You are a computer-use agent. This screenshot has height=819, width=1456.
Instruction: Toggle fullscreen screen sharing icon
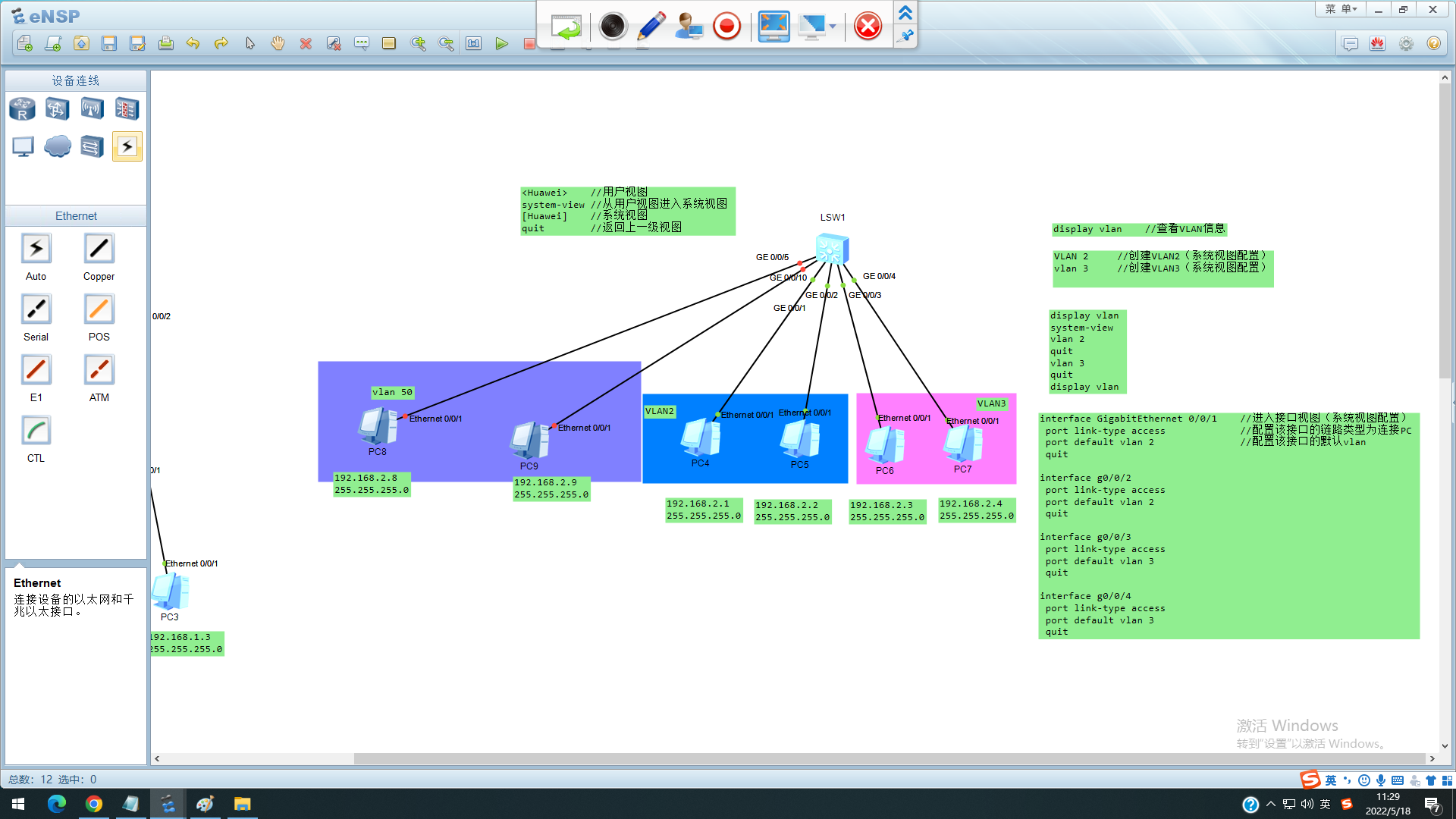click(x=773, y=27)
